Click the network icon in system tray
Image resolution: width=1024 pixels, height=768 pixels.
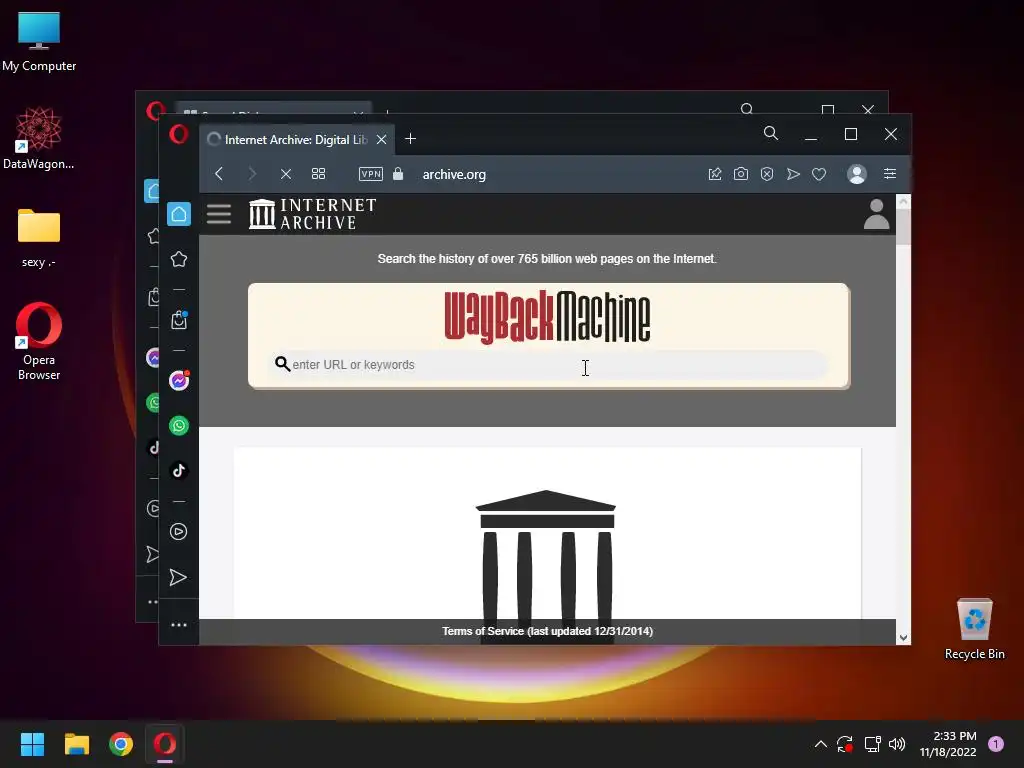point(872,744)
